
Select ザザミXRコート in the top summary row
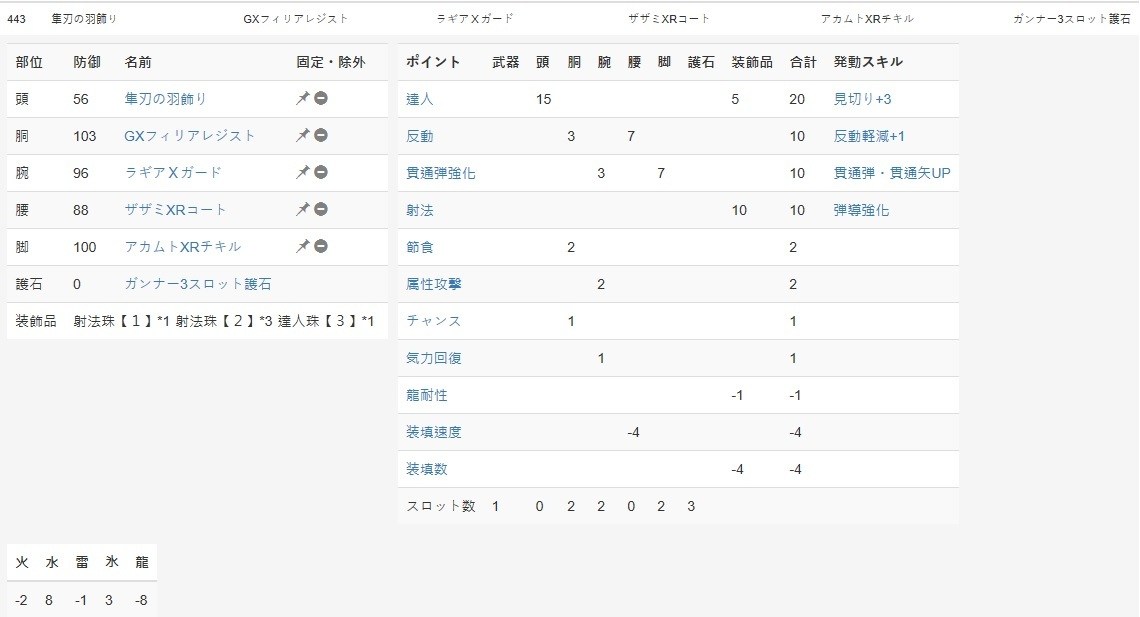point(669,19)
